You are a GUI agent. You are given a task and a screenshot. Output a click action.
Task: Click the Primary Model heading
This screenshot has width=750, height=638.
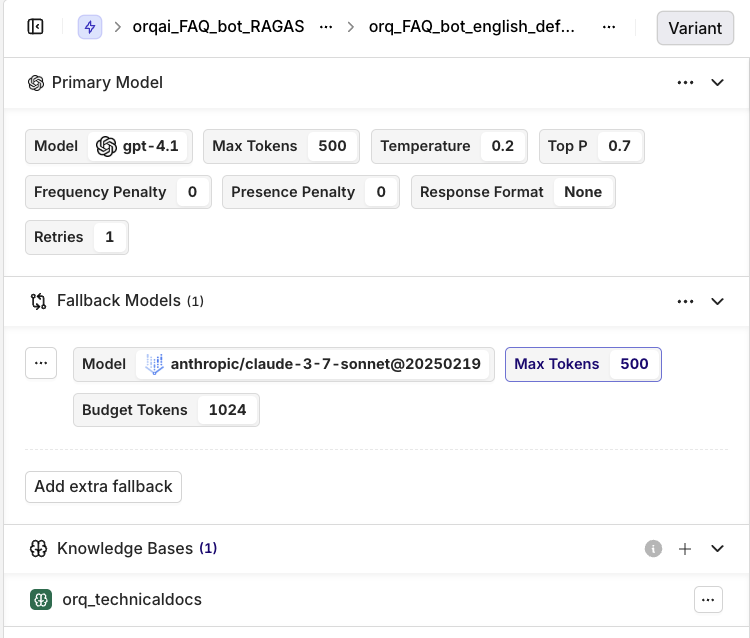[x=107, y=83]
